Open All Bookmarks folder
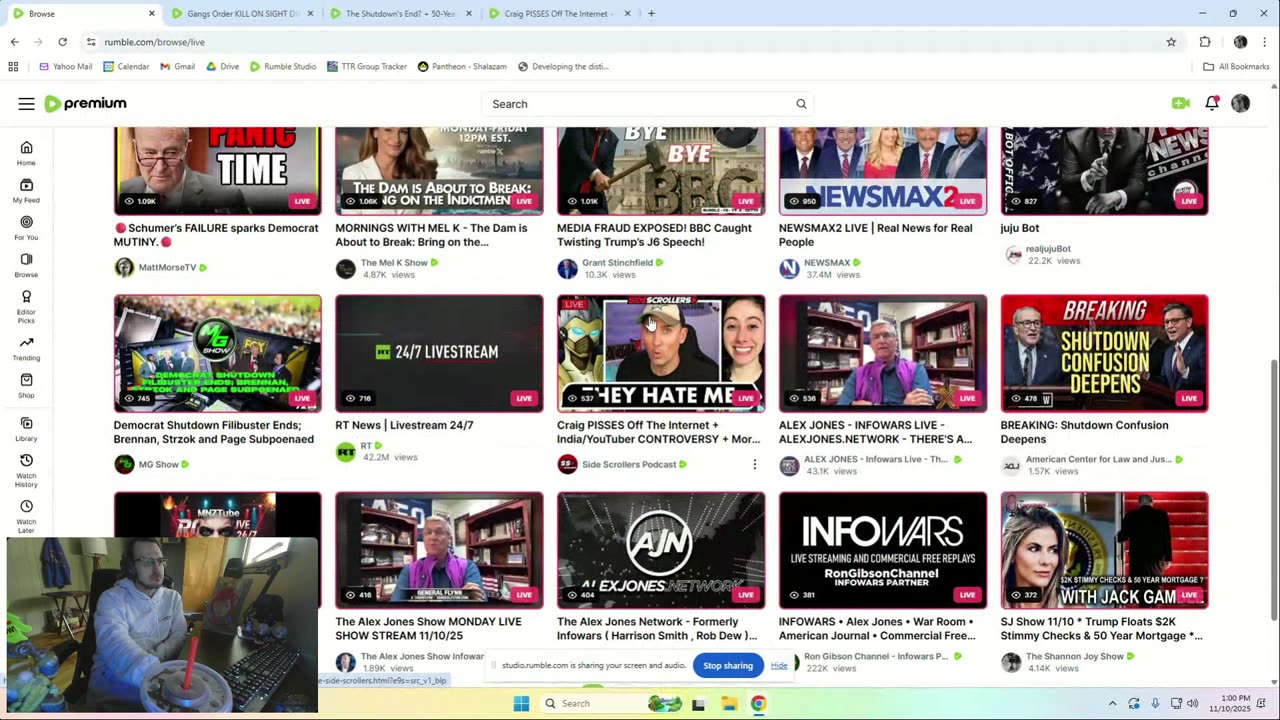Viewport: 1280px width, 720px height. (x=1236, y=67)
